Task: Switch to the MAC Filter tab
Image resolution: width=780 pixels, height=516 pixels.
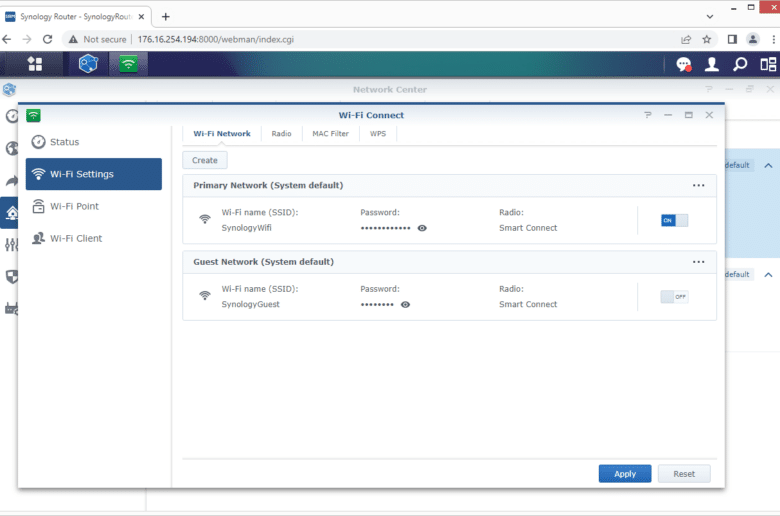Action: tap(330, 134)
